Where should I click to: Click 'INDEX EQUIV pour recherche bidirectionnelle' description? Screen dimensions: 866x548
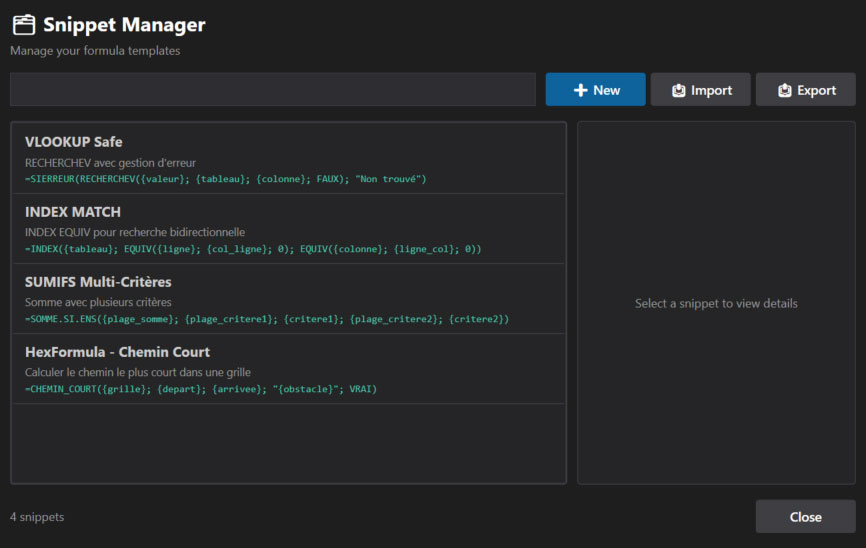pos(135,233)
